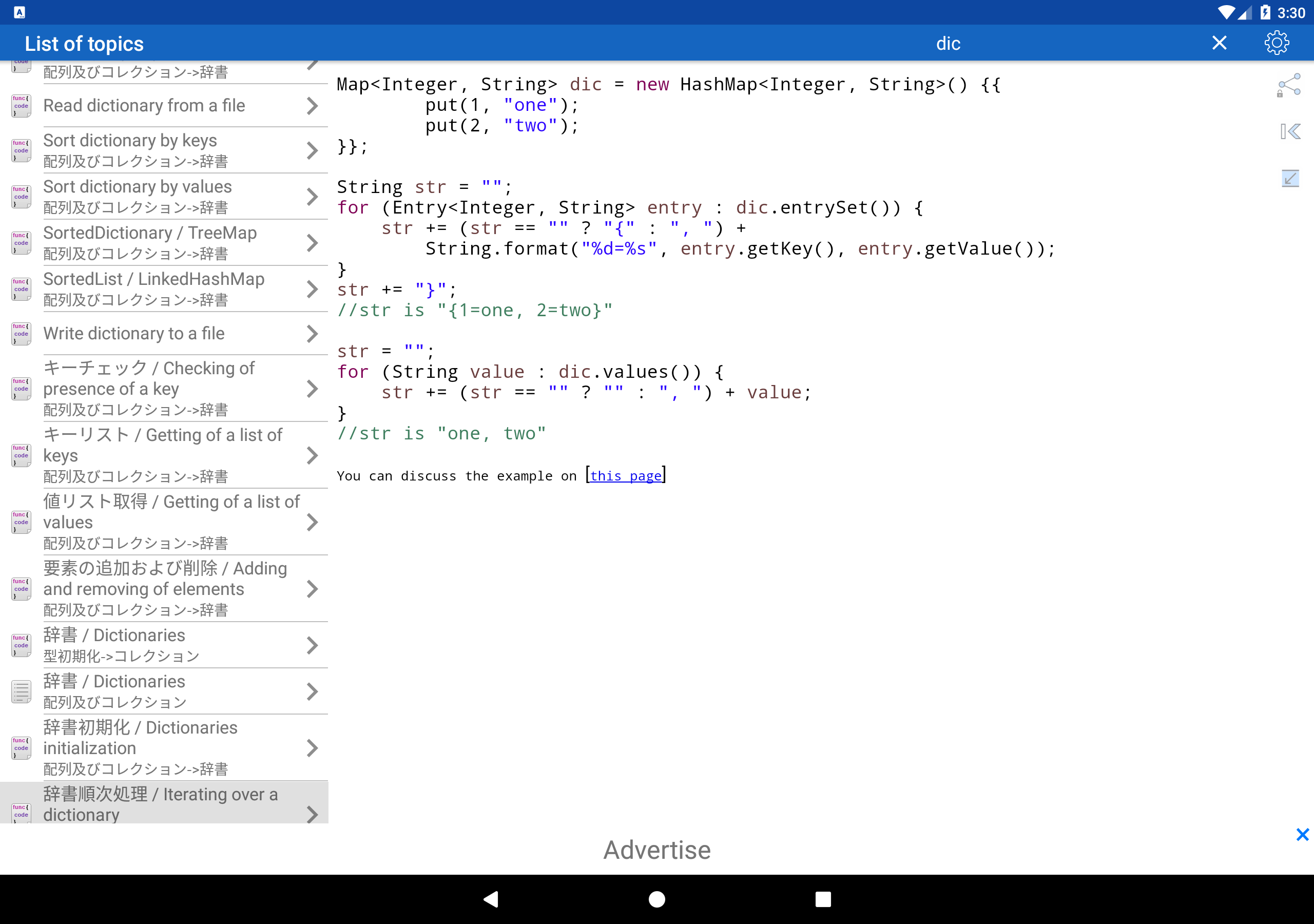Tap chevron next to Sort dictionary by keys
1314x924 pixels.
[312, 150]
